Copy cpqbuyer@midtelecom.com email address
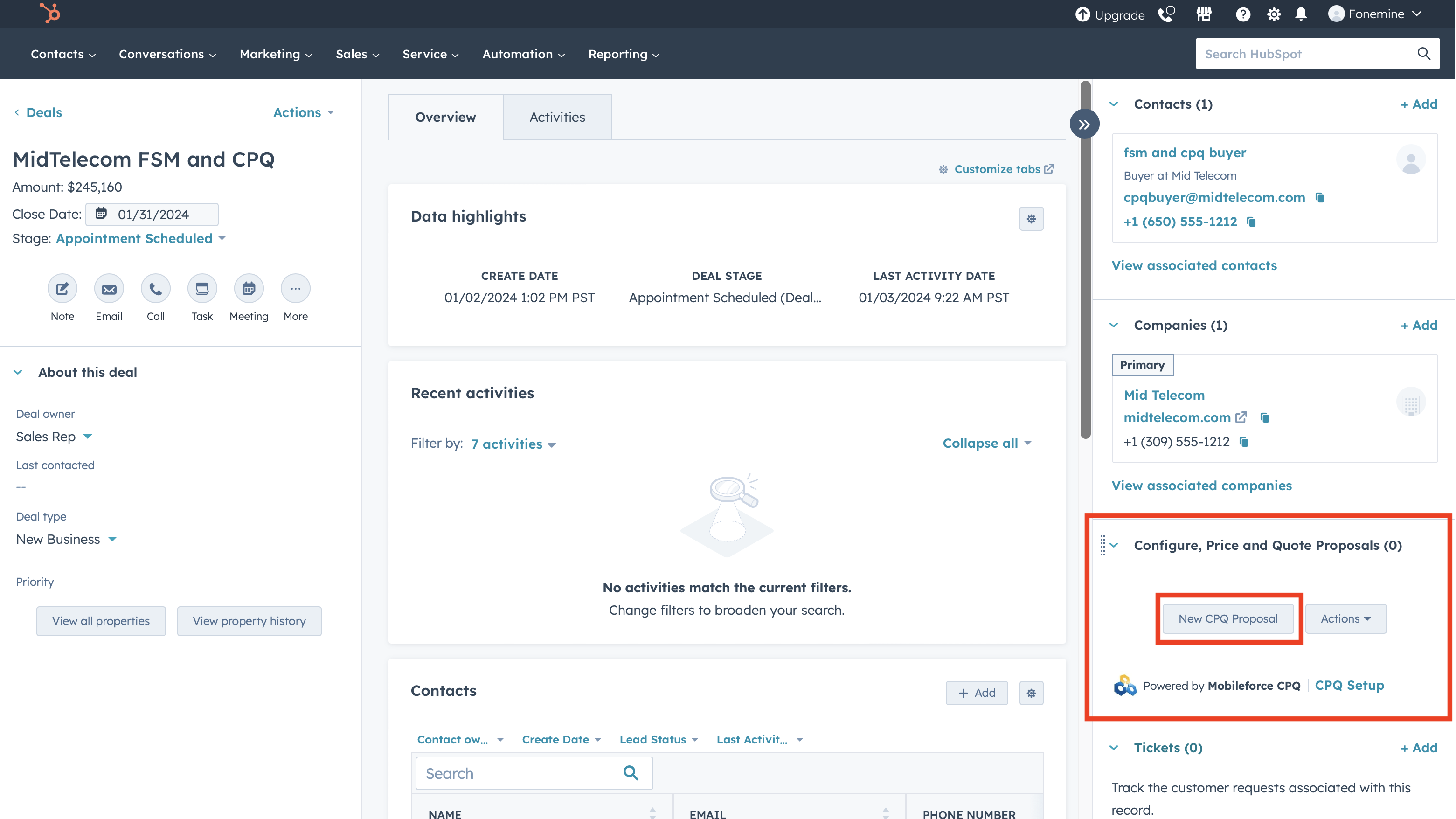Screen dimensions: 1456x819 [1320, 197]
